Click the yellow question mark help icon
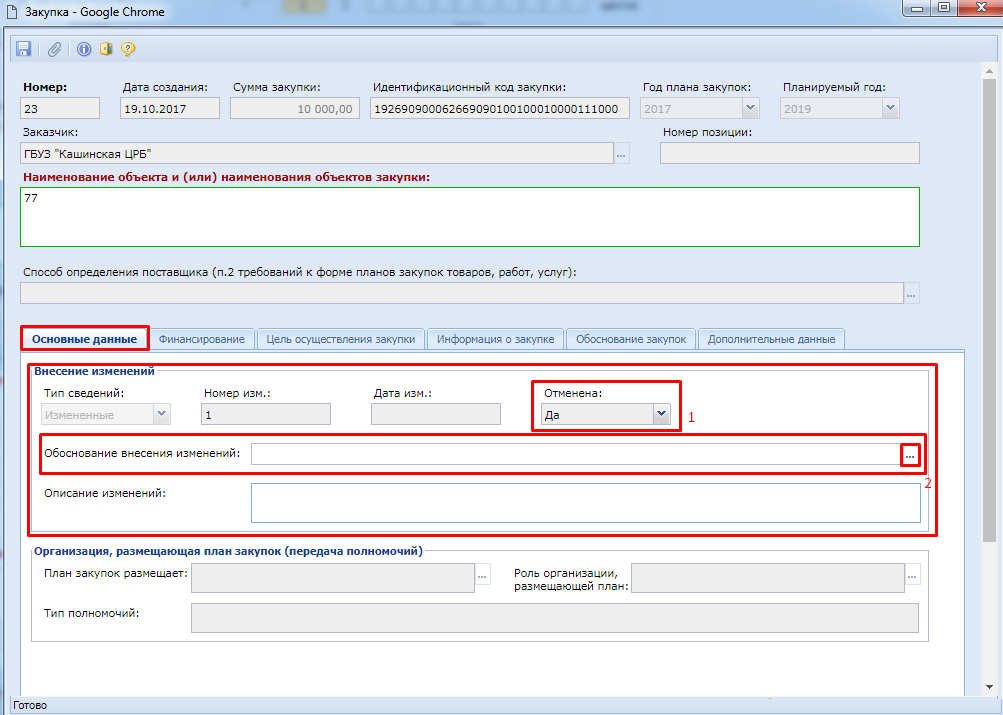1003x715 pixels. (128, 49)
